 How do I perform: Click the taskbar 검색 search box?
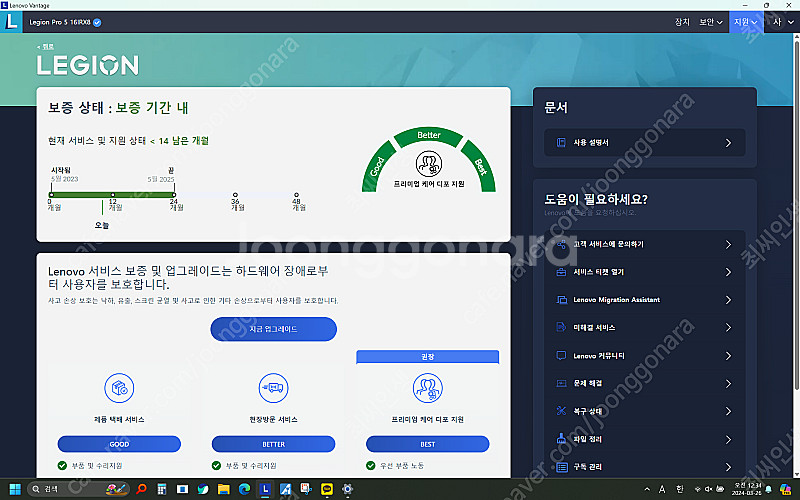(x=78, y=489)
